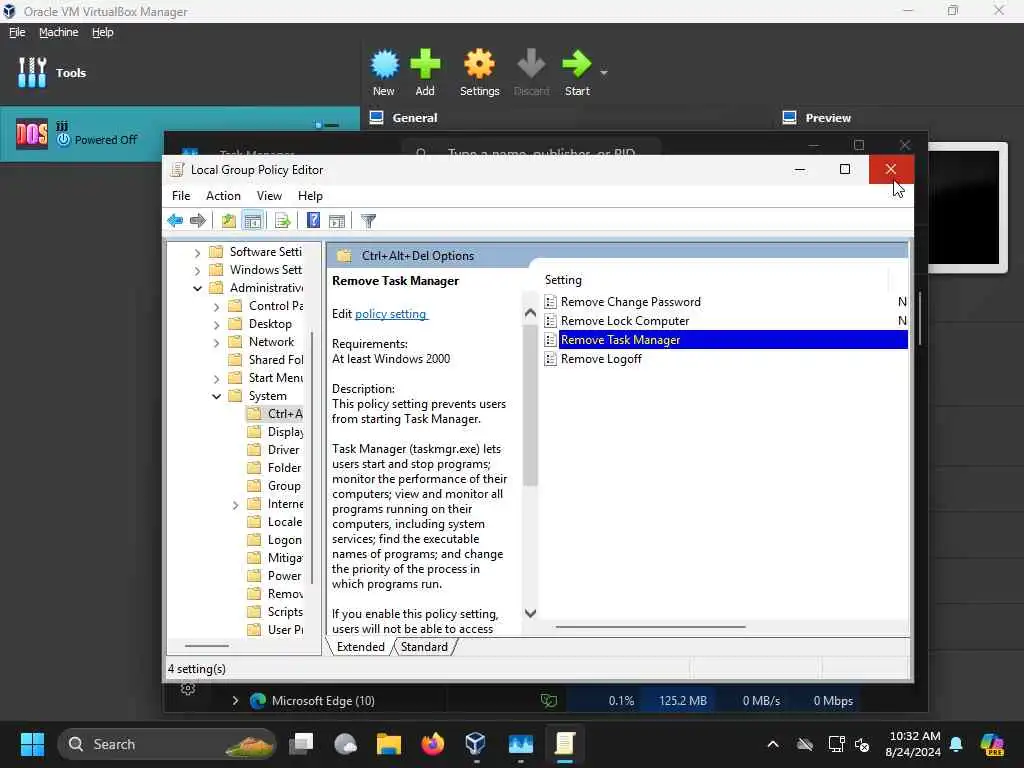Open Task Manager settings gear
Image resolution: width=1024 pixels, height=768 pixels.
pyautogui.click(x=188, y=689)
